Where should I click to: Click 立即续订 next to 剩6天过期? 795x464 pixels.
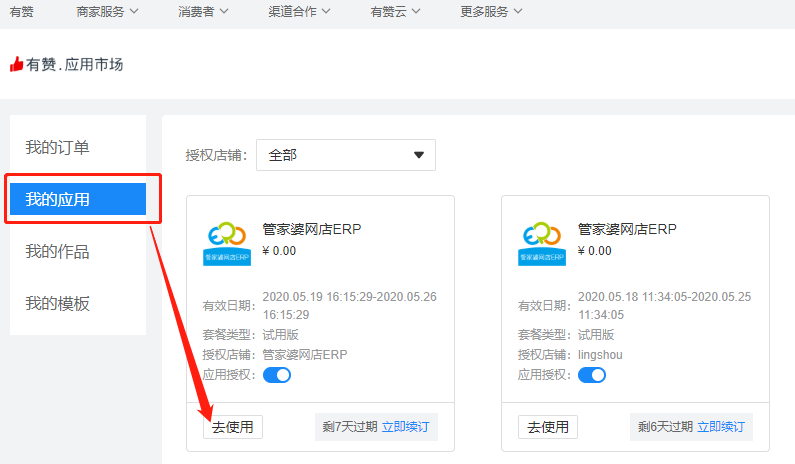point(721,427)
